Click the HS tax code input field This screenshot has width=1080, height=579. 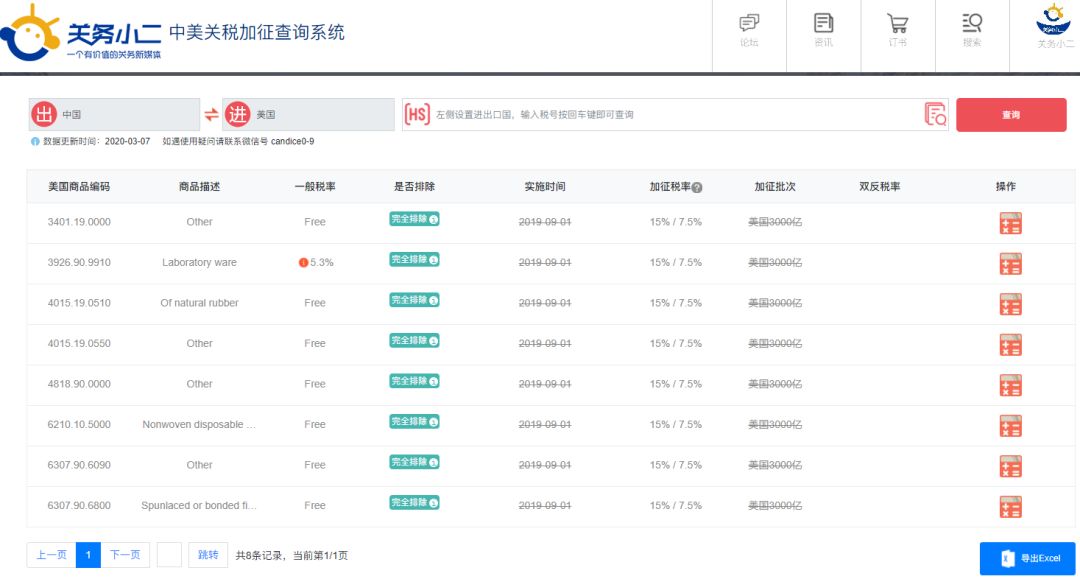pyautogui.click(x=650, y=114)
